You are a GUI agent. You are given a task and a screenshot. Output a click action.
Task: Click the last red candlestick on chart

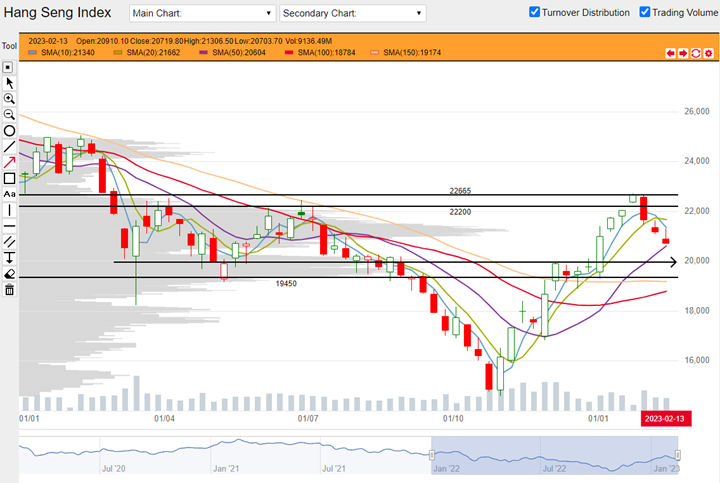[666, 241]
